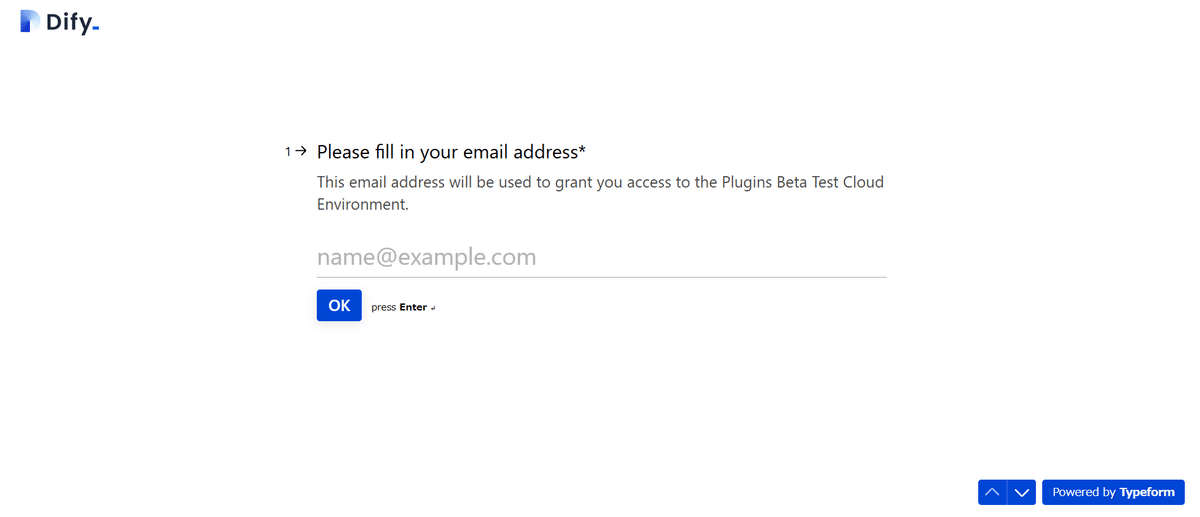Click the "This email address will be used" description line
The width and height of the screenshot is (1200, 517).
coord(600,183)
